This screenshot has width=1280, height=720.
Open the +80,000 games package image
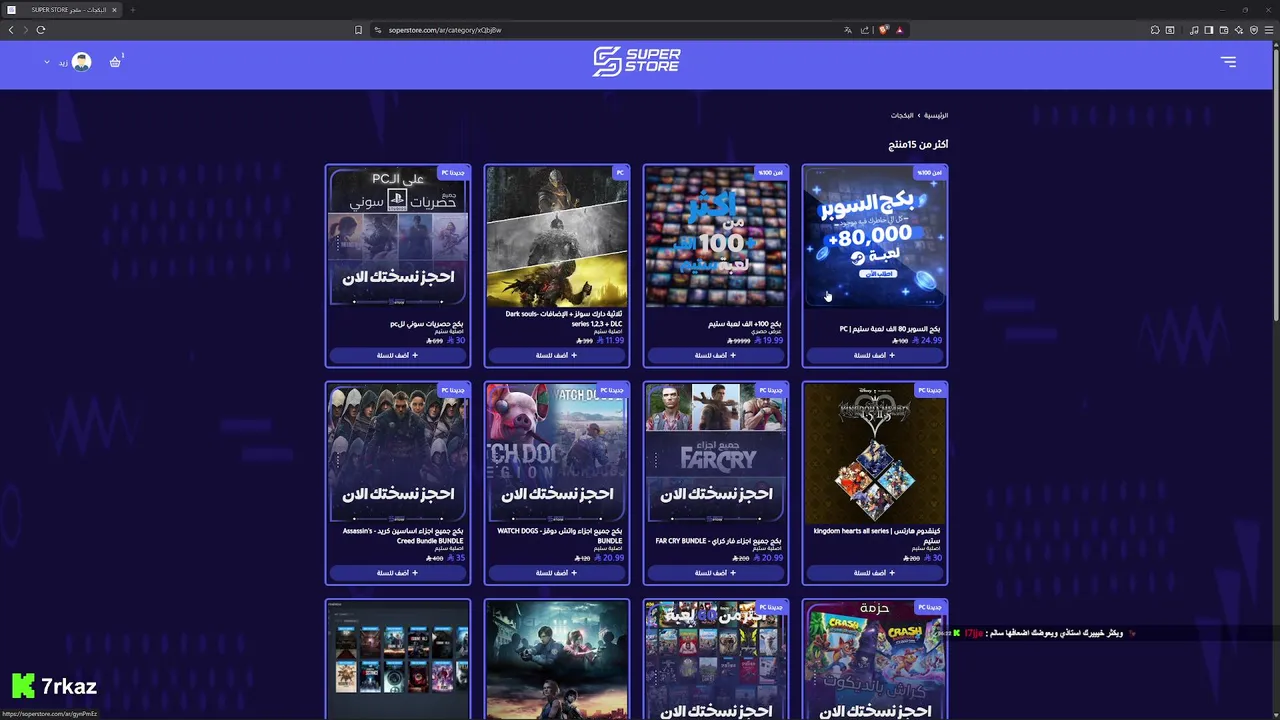tap(875, 238)
